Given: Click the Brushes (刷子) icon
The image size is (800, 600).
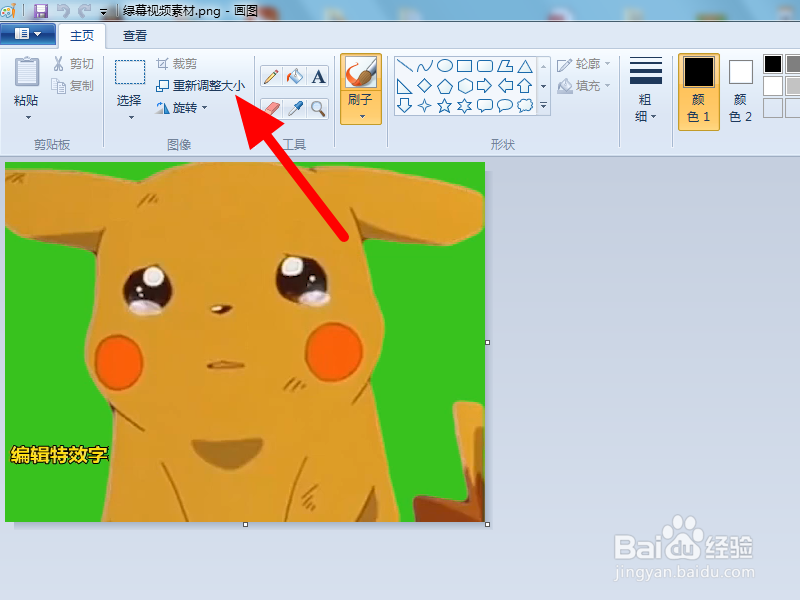Looking at the screenshot, I should click(361, 72).
